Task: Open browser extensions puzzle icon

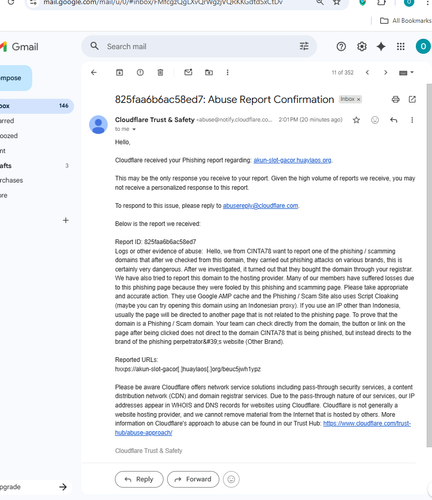Action: (381, 2)
